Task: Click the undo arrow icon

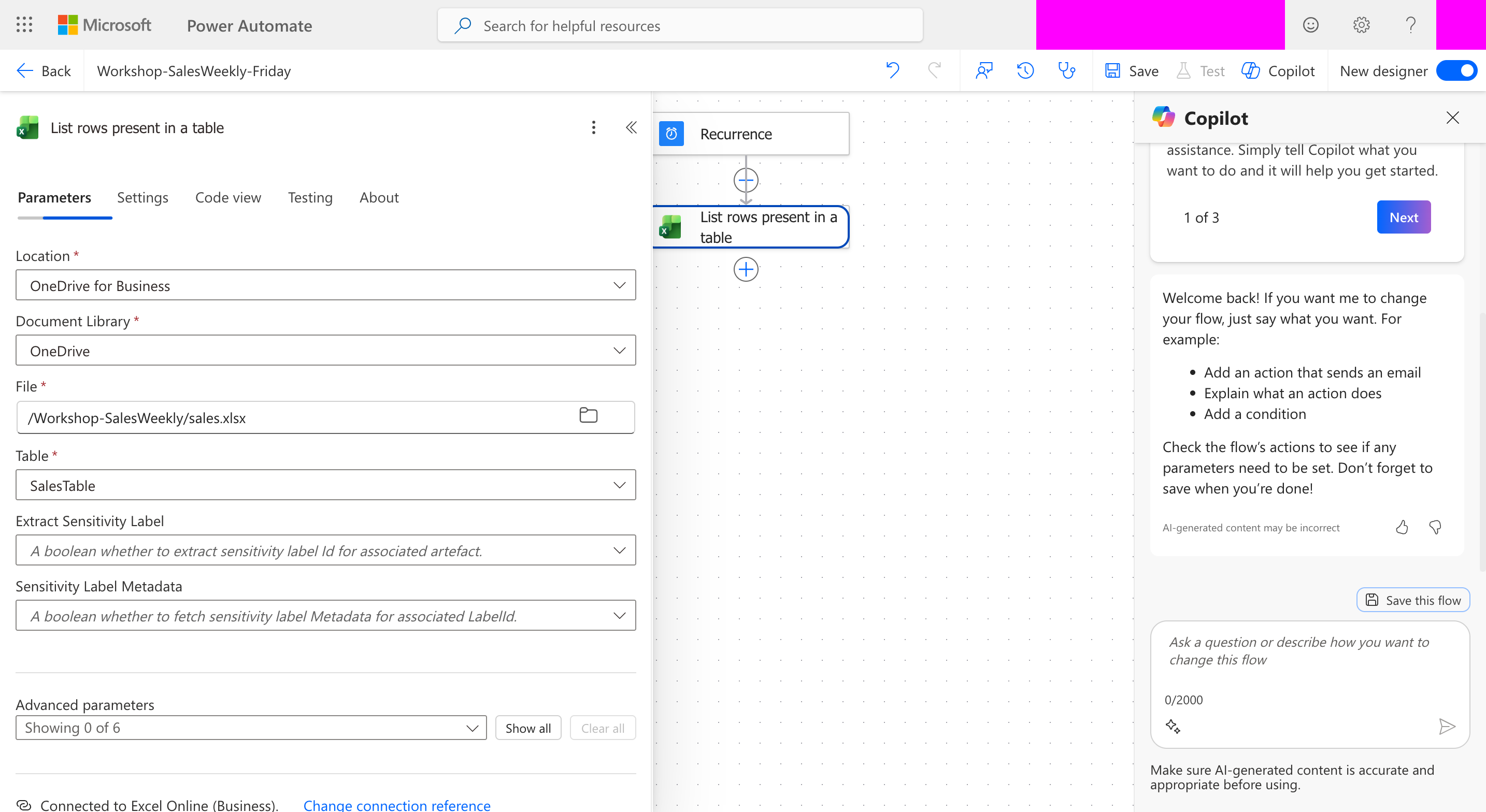Action: (x=892, y=71)
